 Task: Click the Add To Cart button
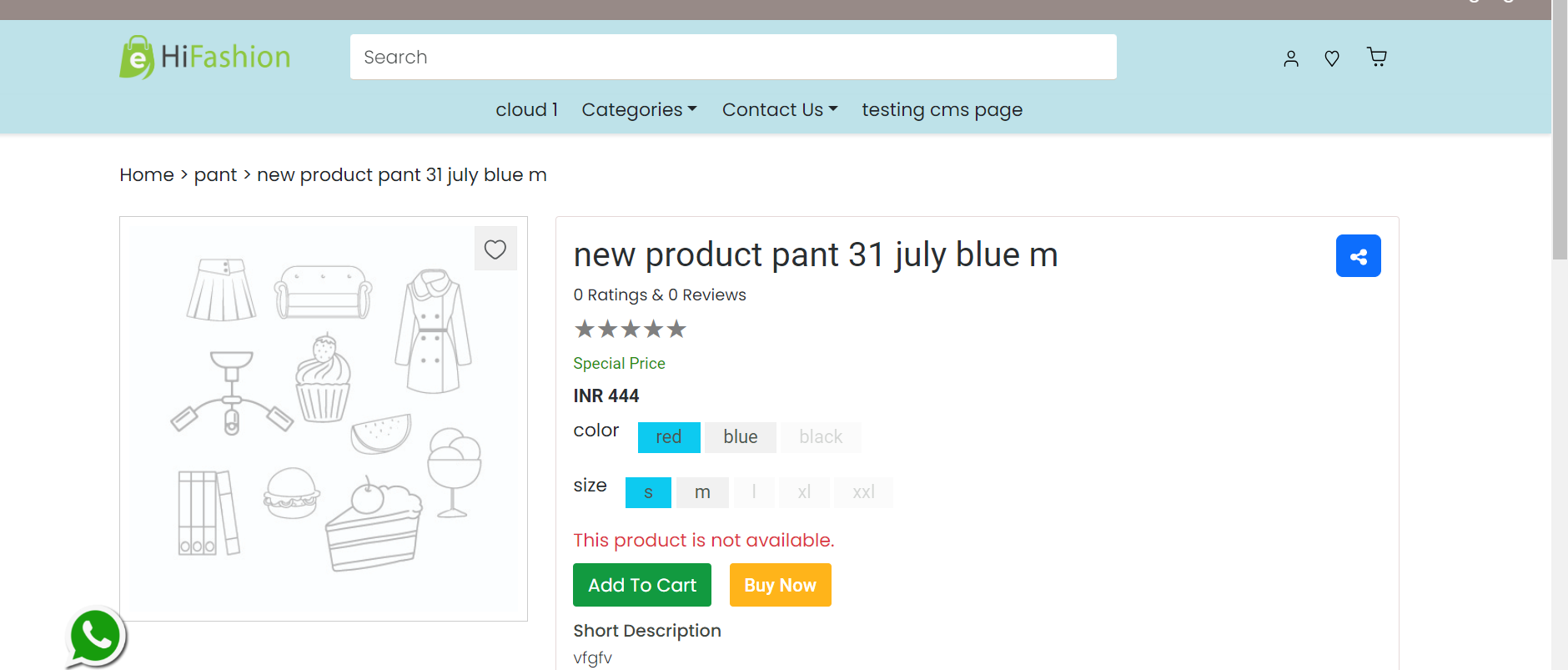coord(642,585)
